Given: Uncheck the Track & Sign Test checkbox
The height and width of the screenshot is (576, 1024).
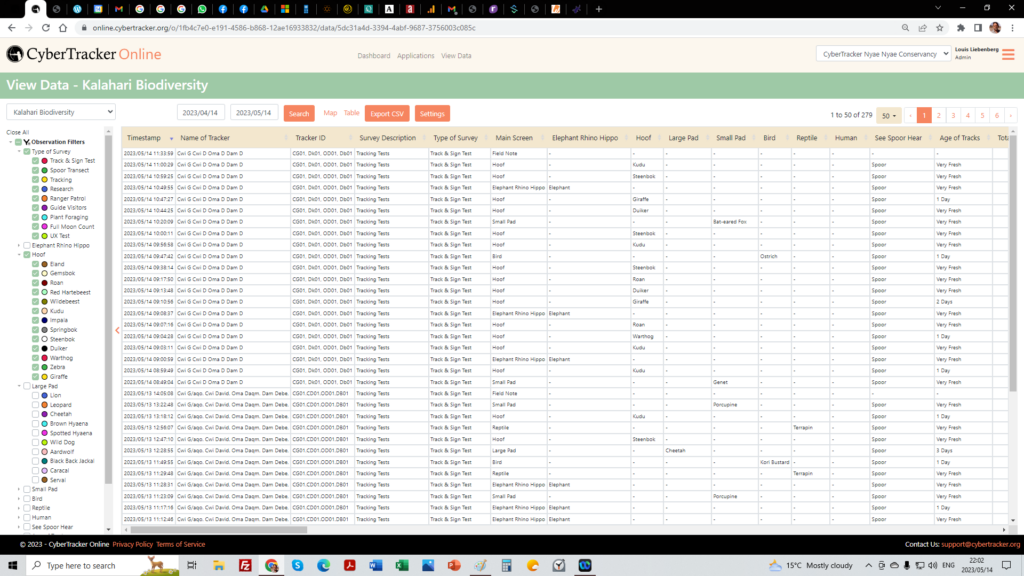Looking at the screenshot, I should pyautogui.click(x=35, y=161).
